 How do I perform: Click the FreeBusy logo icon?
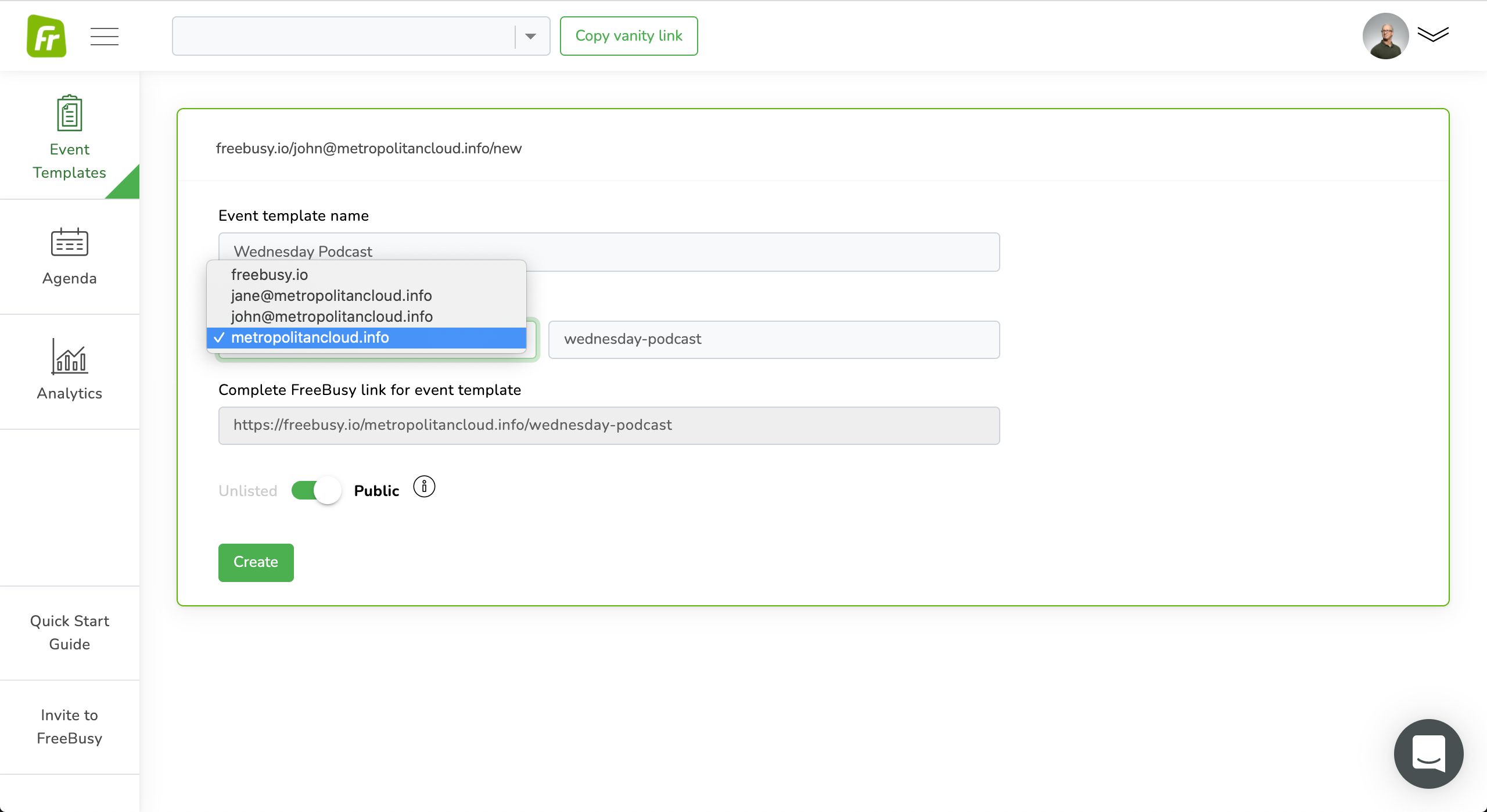coord(46,36)
